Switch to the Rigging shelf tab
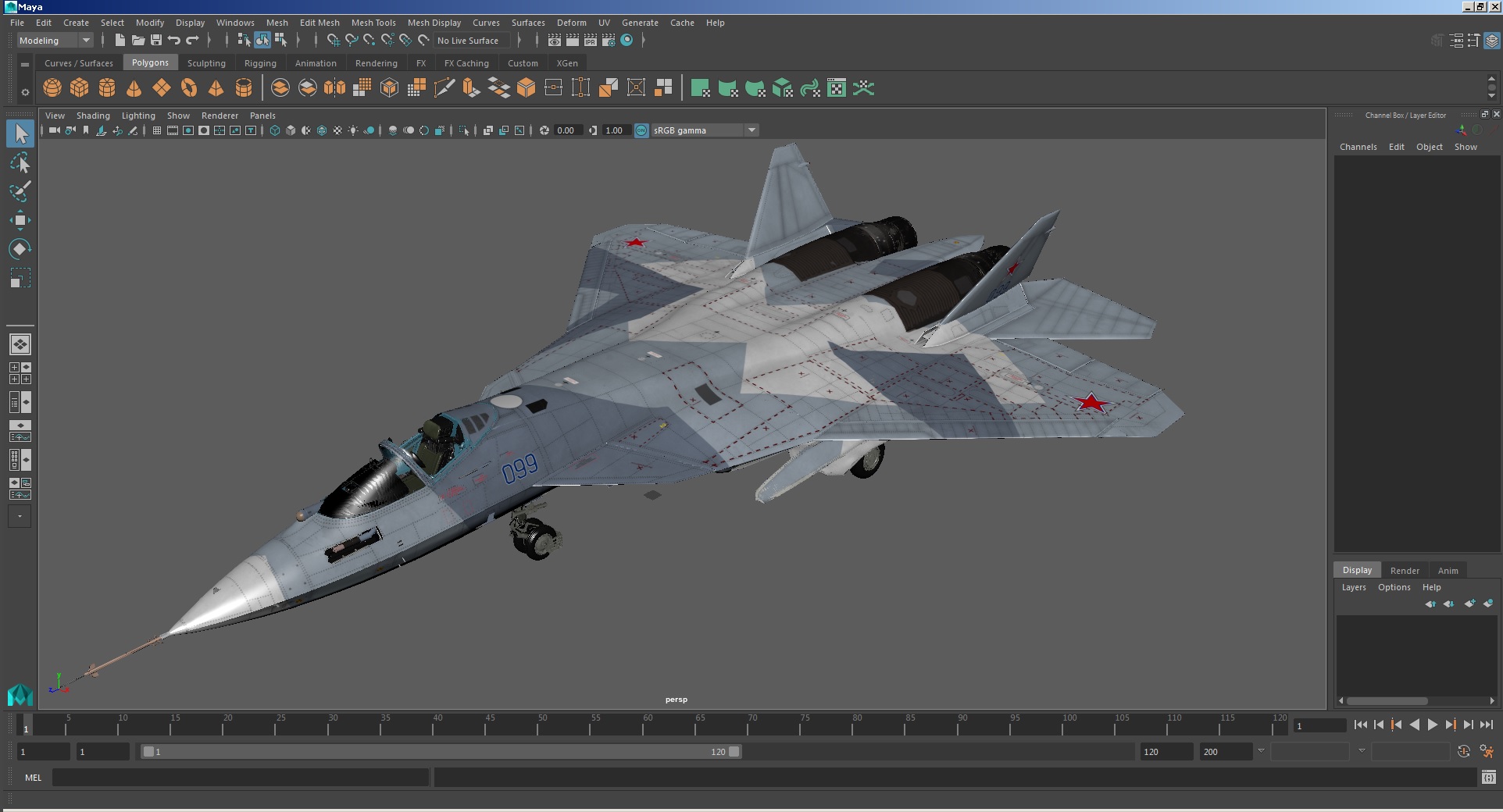1503x812 pixels. 260,63
